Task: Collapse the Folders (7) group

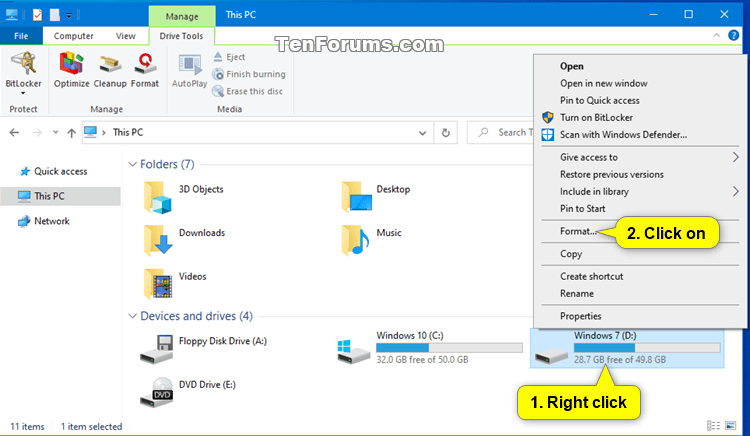Action: [132, 164]
